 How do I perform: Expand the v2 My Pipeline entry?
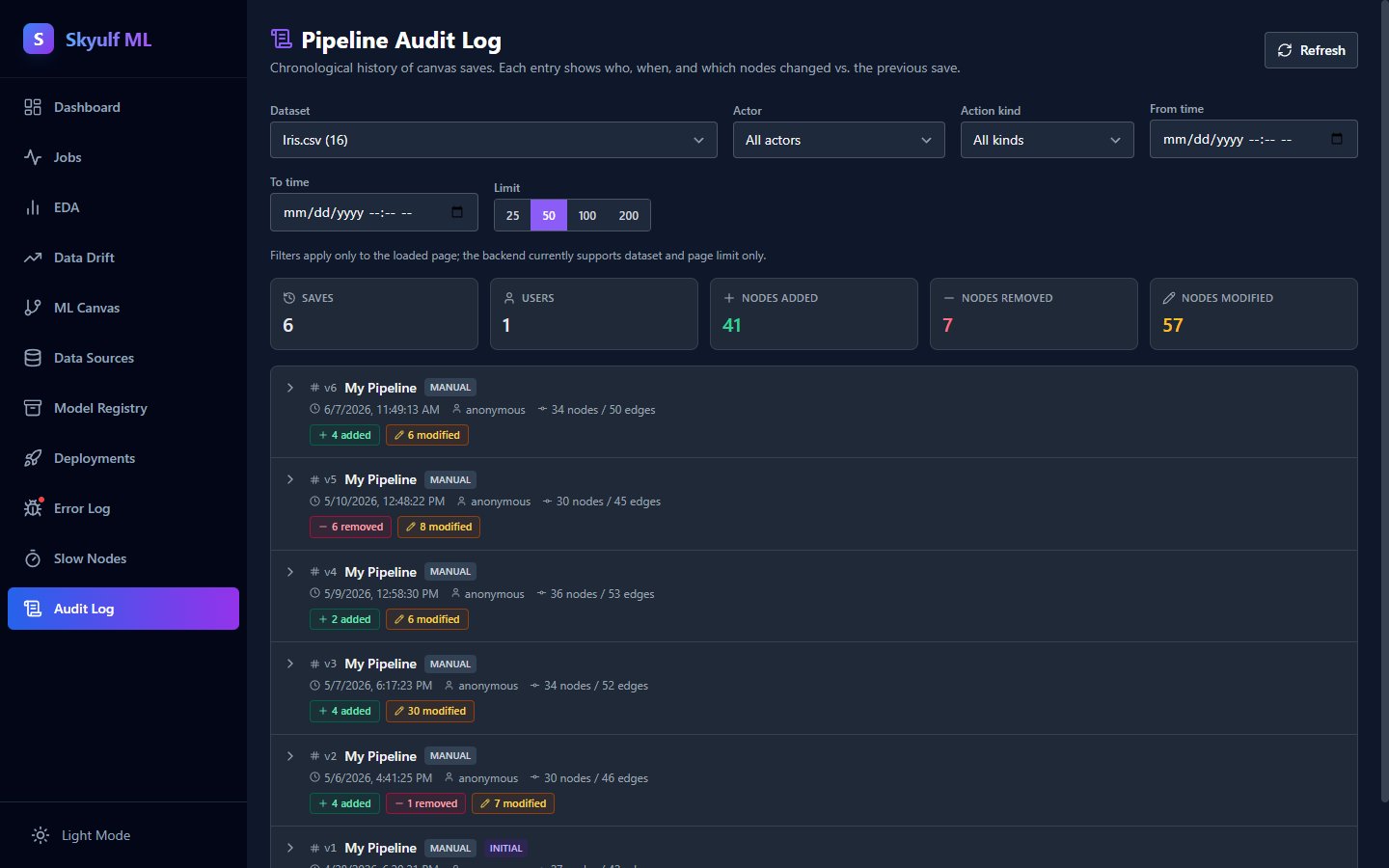coord(290,756)
